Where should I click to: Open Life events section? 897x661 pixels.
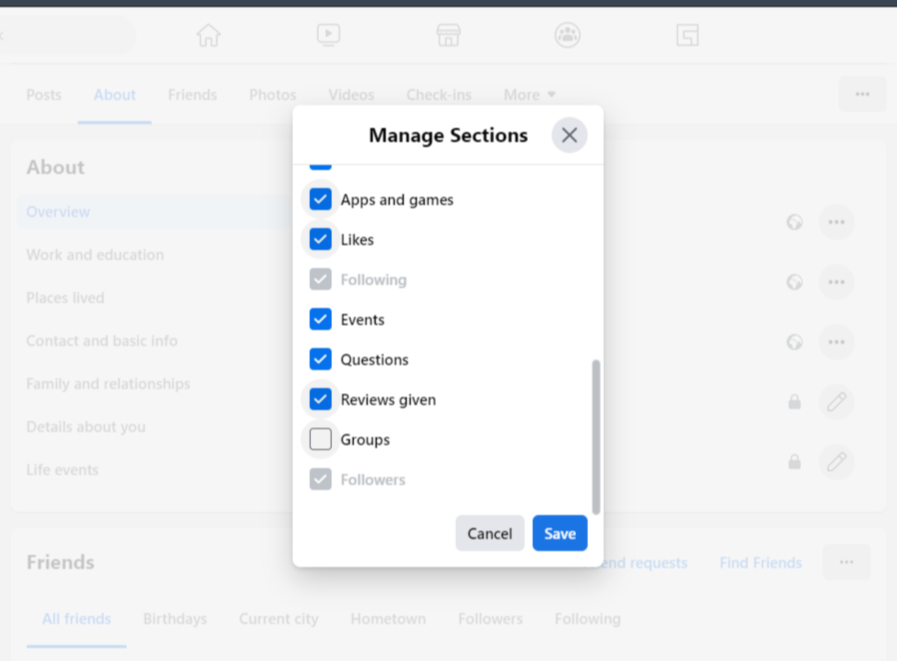(x=62, y=470)
